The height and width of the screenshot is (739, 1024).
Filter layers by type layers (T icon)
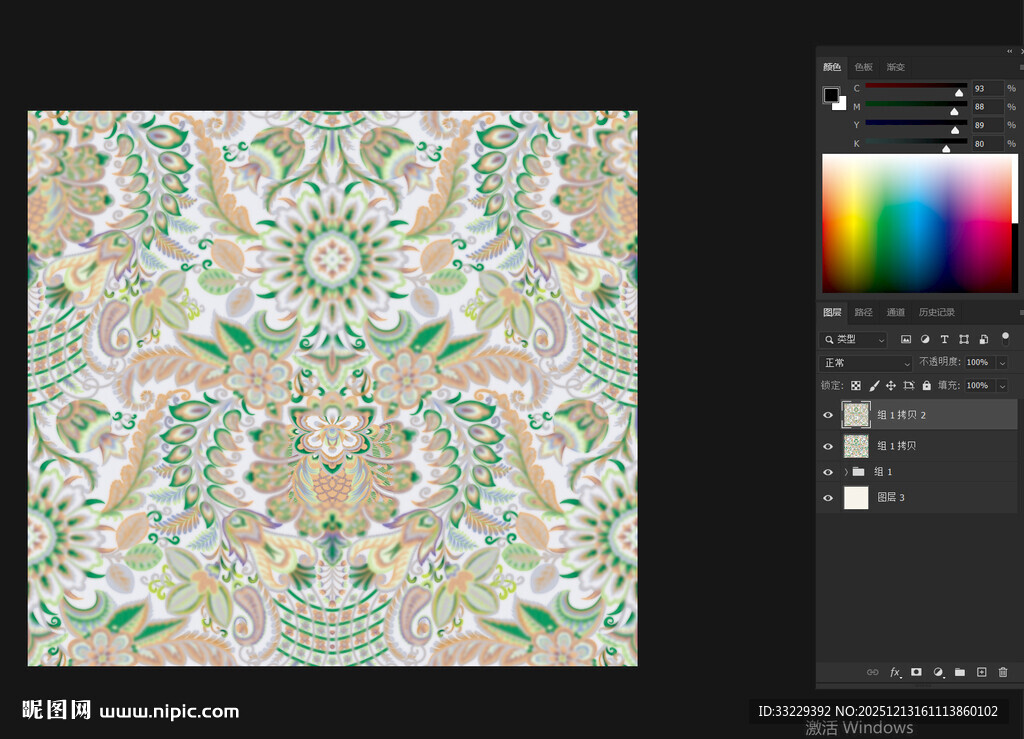[x=944, y=340]
